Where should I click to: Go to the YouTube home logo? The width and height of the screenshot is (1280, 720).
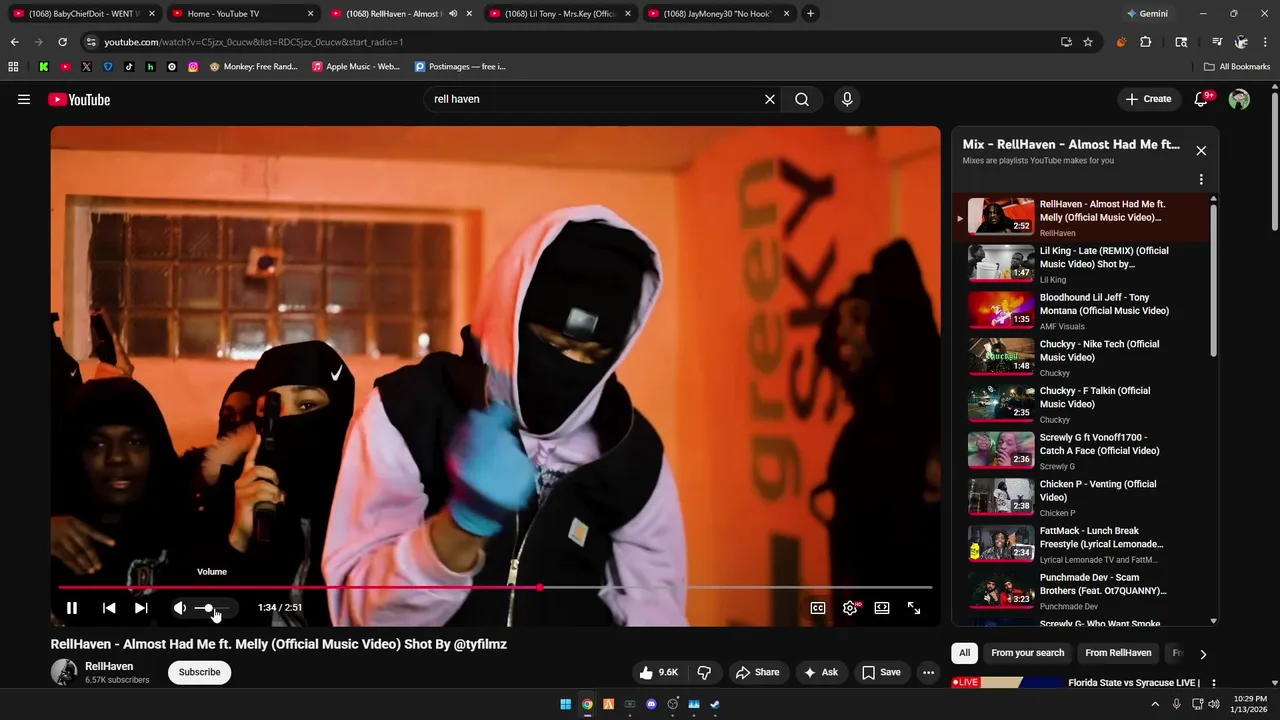click(x=79, y=99)
